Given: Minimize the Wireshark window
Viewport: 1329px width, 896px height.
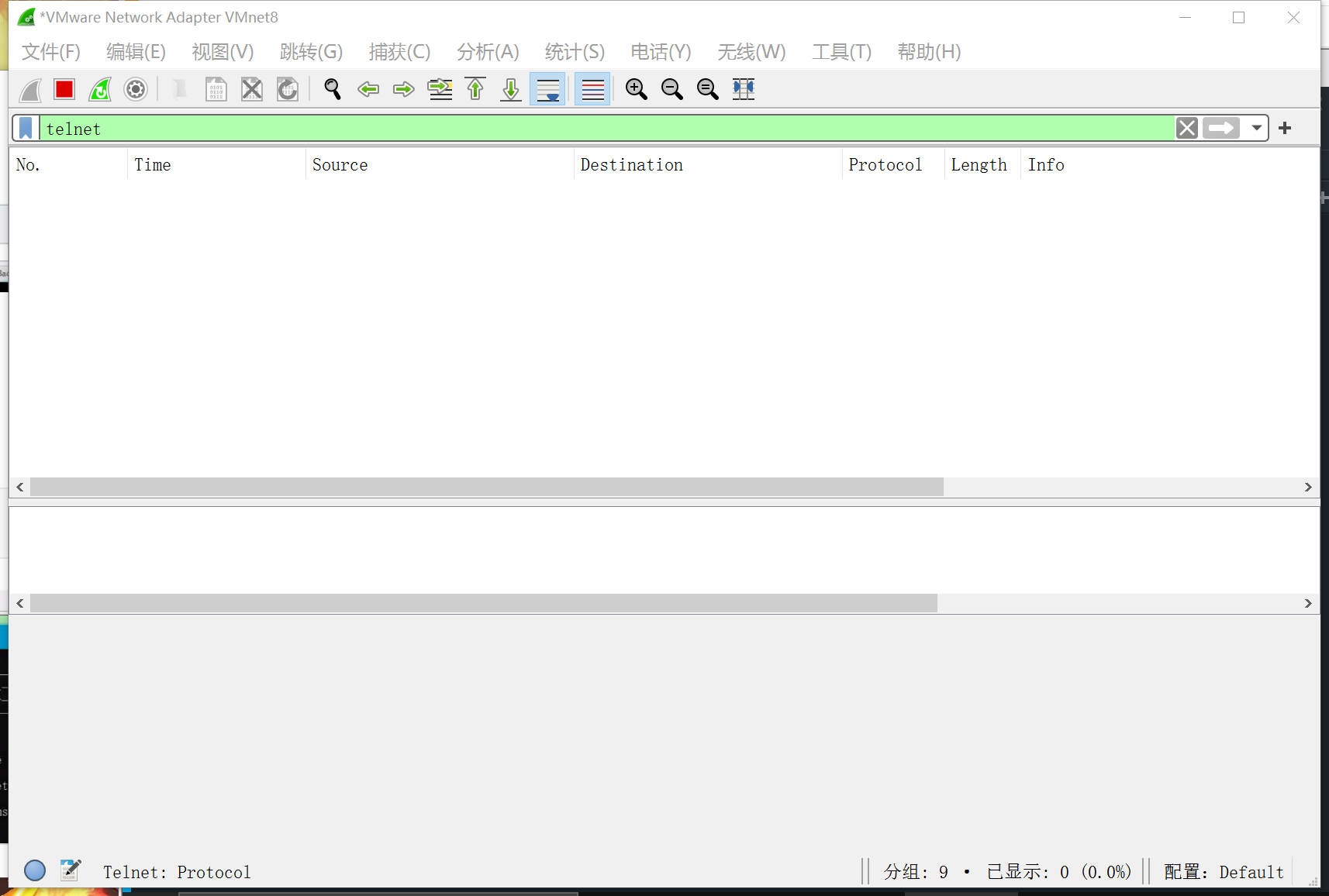Looking at the screenshot, I should pos(1185,17).
